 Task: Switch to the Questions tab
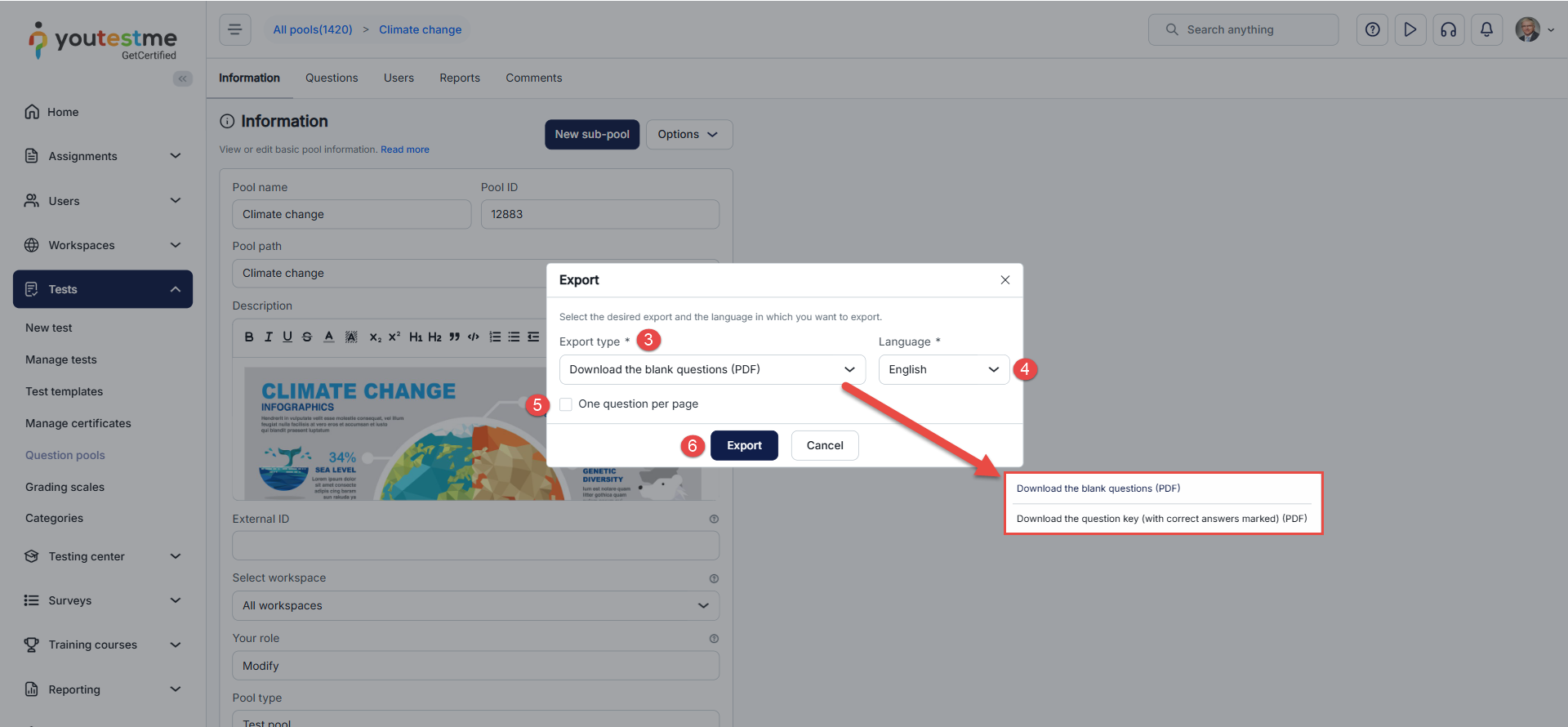[x=332, y=78]
